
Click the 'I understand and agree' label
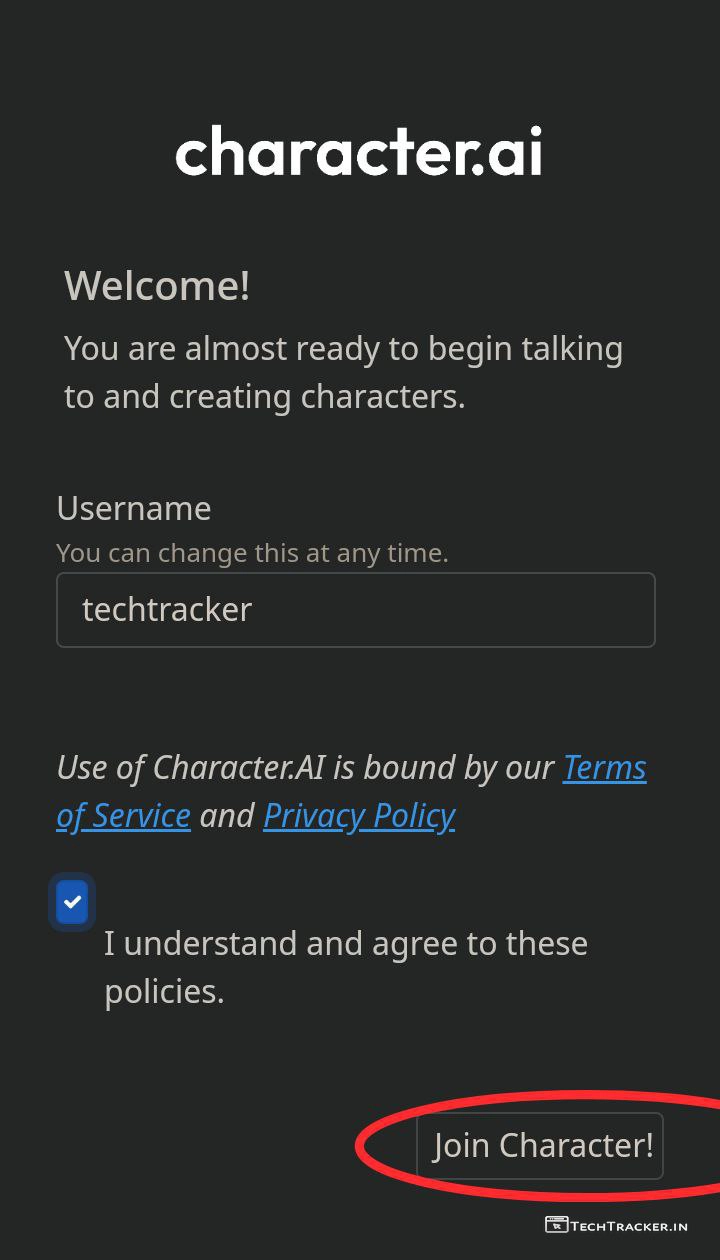tap(345, 943)
